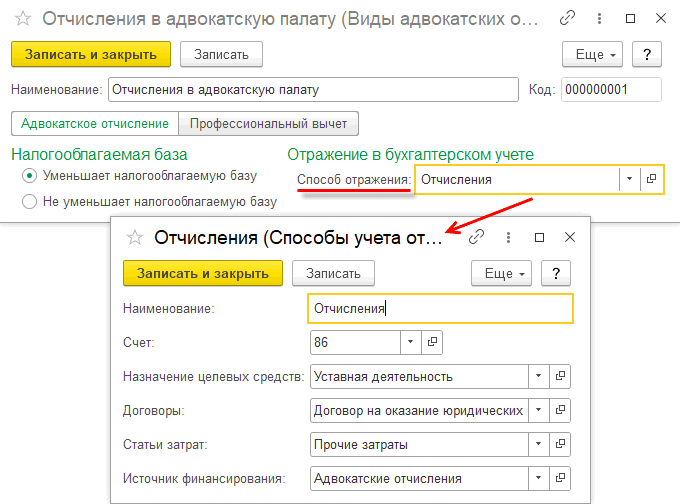Open the Счет field's open-form icon
680x504 pixels.
point(433,342)
